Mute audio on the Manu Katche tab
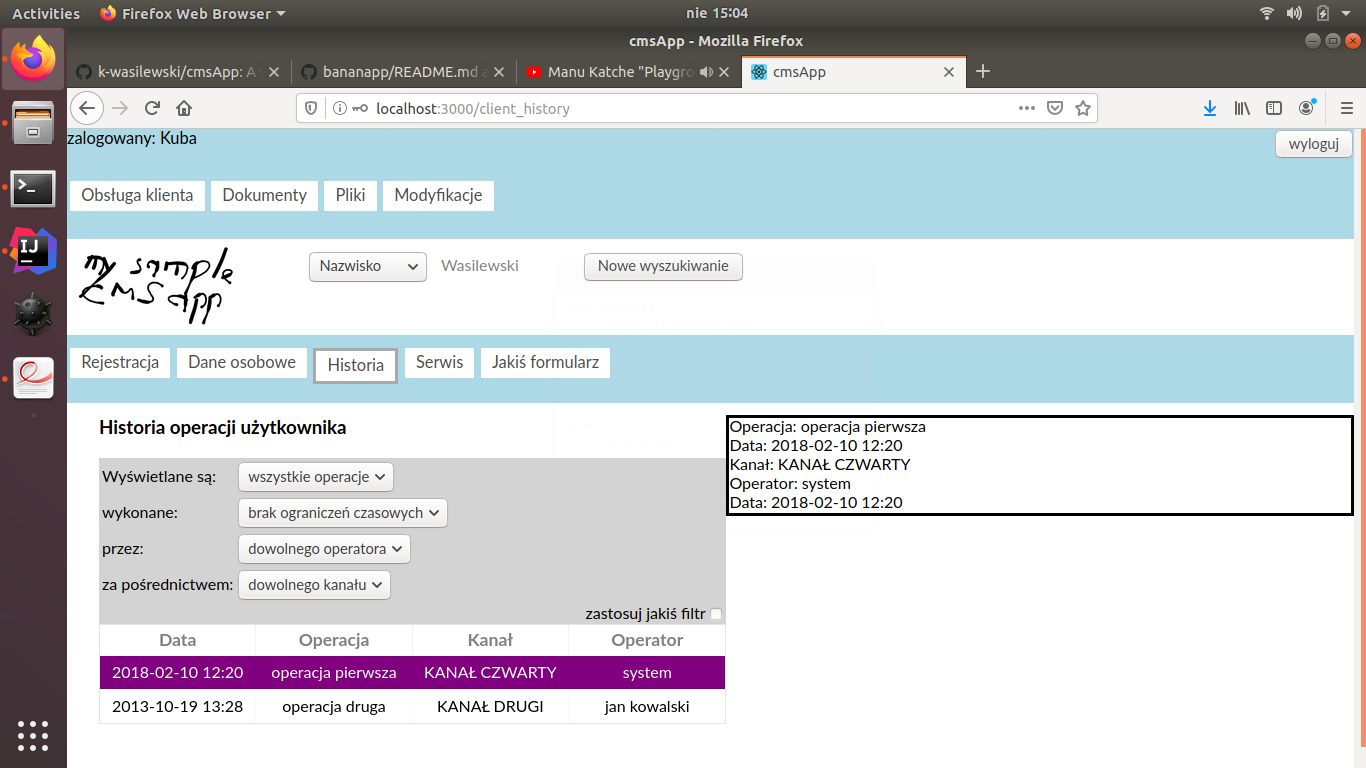The width and height of the screenshot is (1366, 768). pos(706,72)
